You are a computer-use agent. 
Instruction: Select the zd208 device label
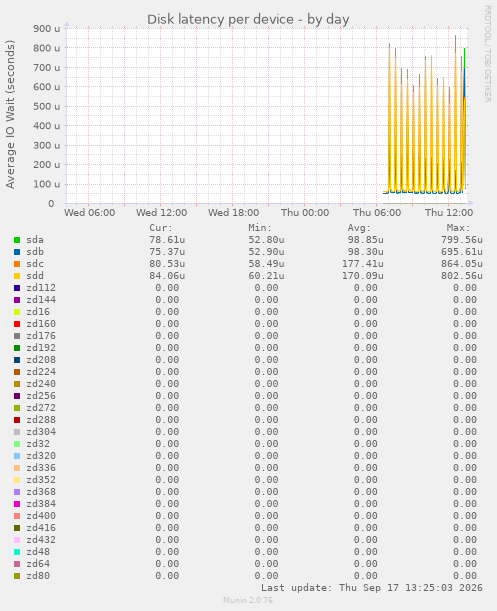(x=41, y=360)
